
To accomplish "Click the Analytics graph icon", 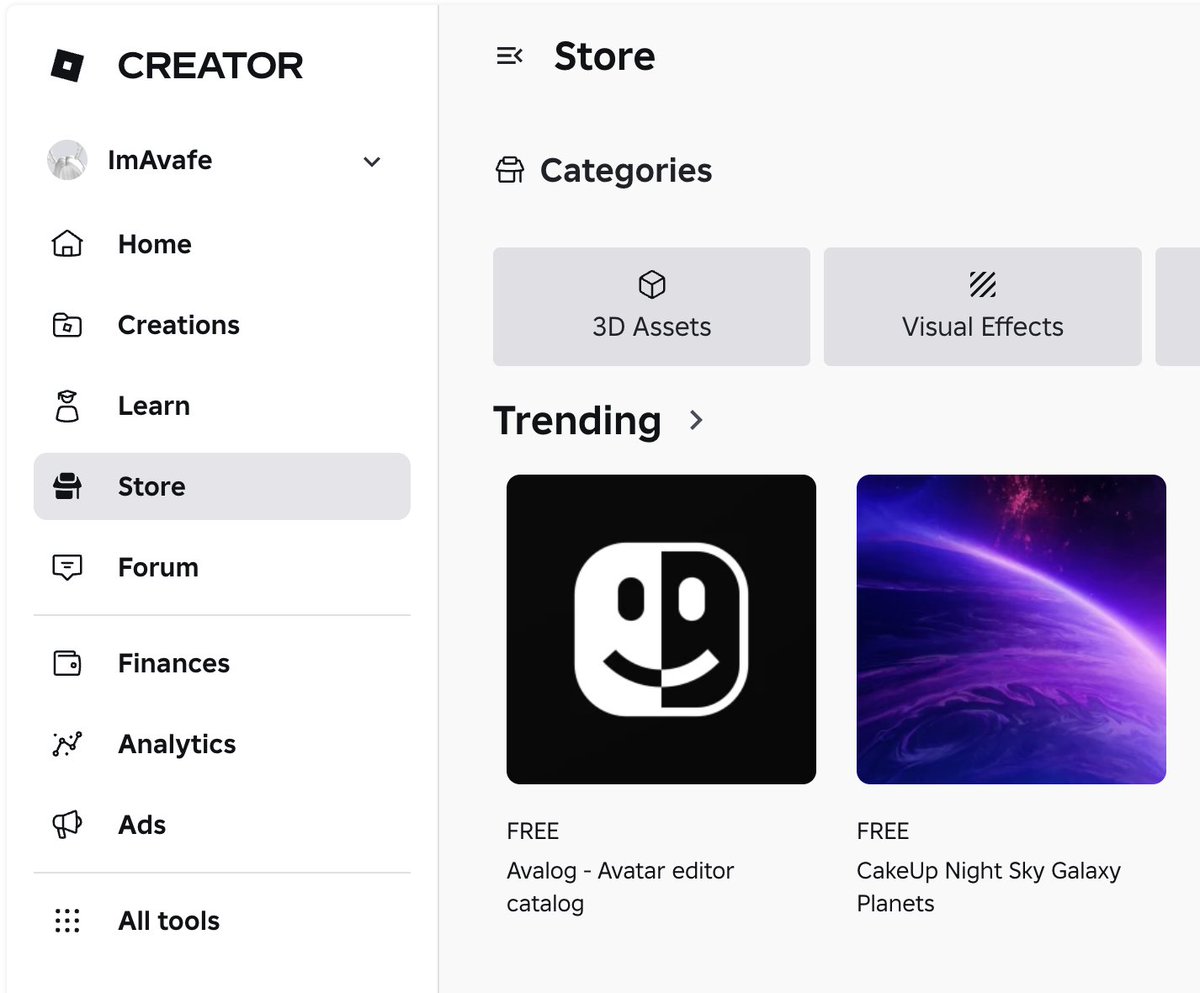I will tap(67, 744).
